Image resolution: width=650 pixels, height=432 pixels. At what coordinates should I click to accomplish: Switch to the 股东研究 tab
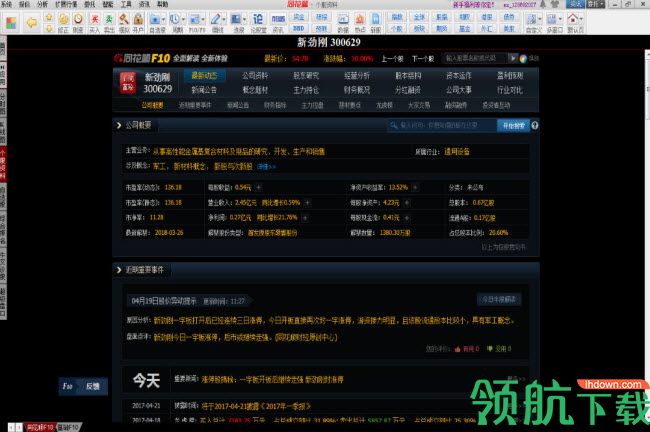[306, 76]
